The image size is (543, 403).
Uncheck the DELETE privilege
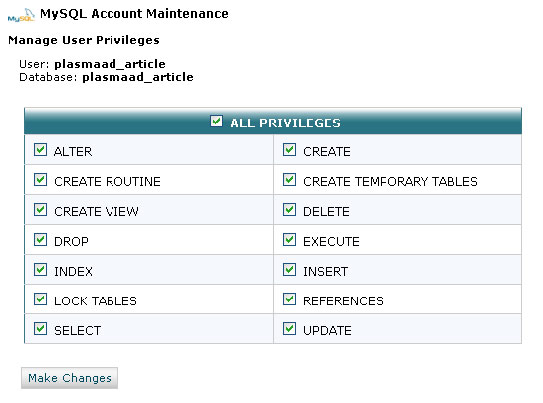coord(290,209)
